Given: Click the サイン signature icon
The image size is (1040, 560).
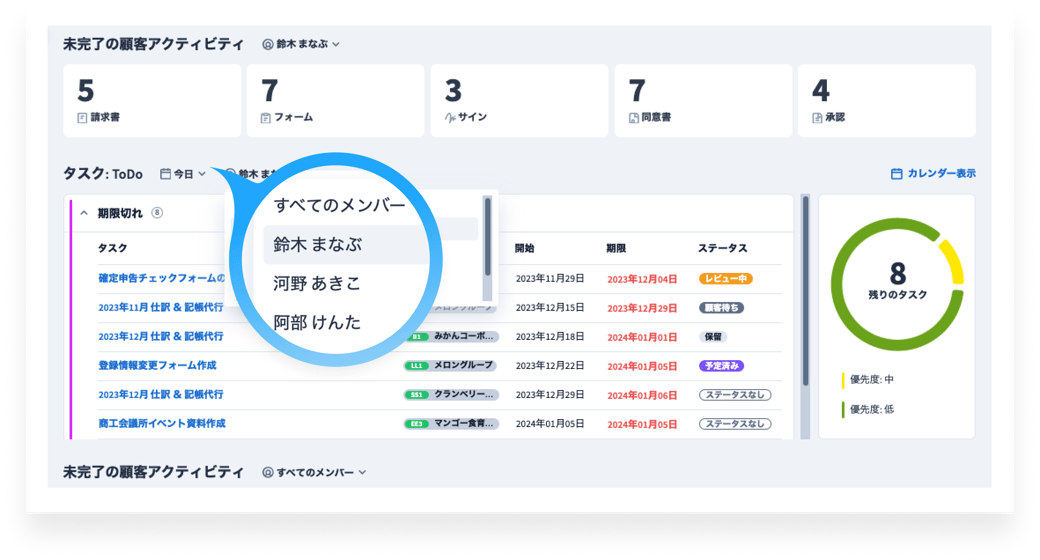Looking at the screenshot, I should point(450,118).
